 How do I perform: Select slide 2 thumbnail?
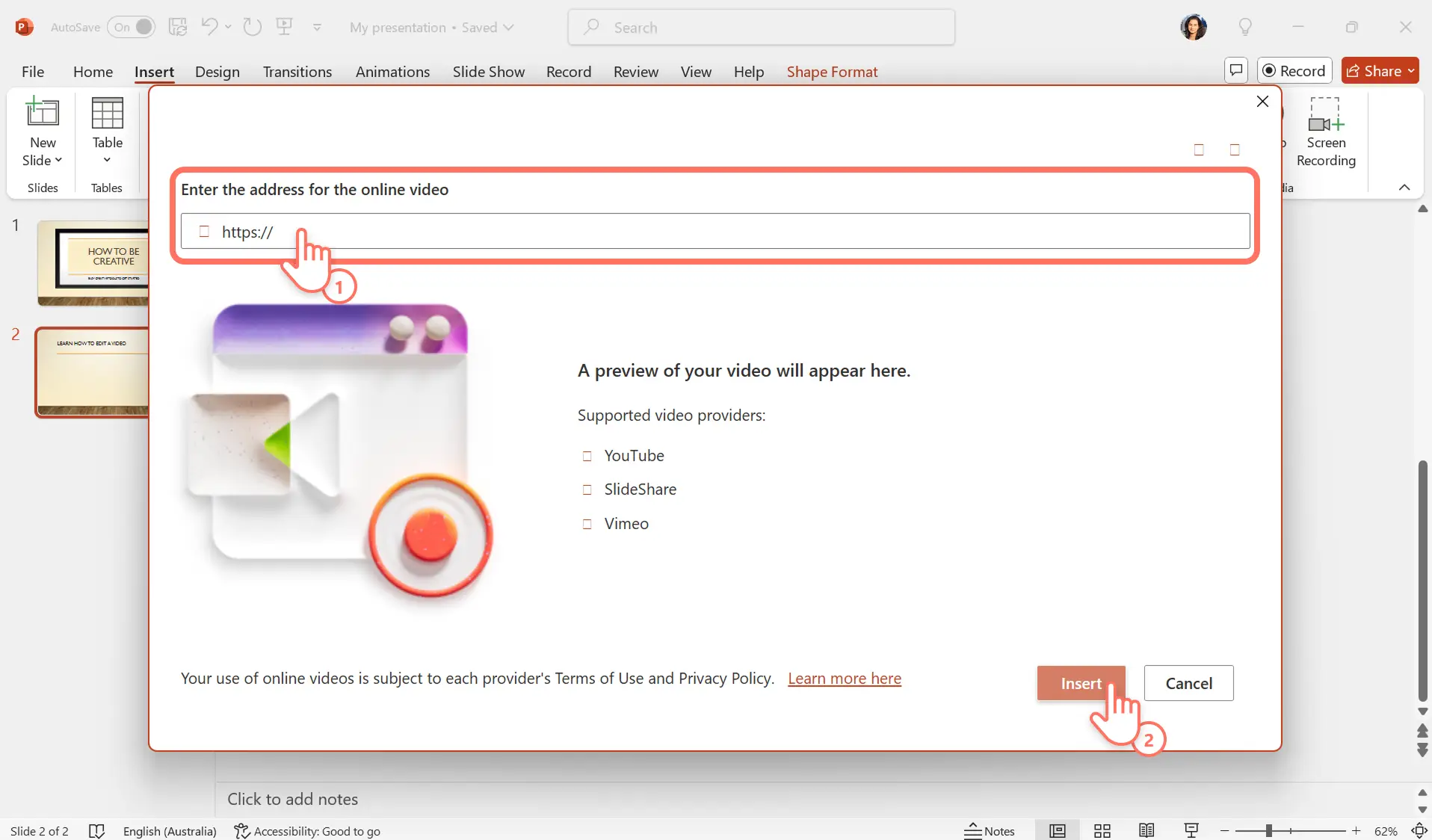[x=93, y=372]
